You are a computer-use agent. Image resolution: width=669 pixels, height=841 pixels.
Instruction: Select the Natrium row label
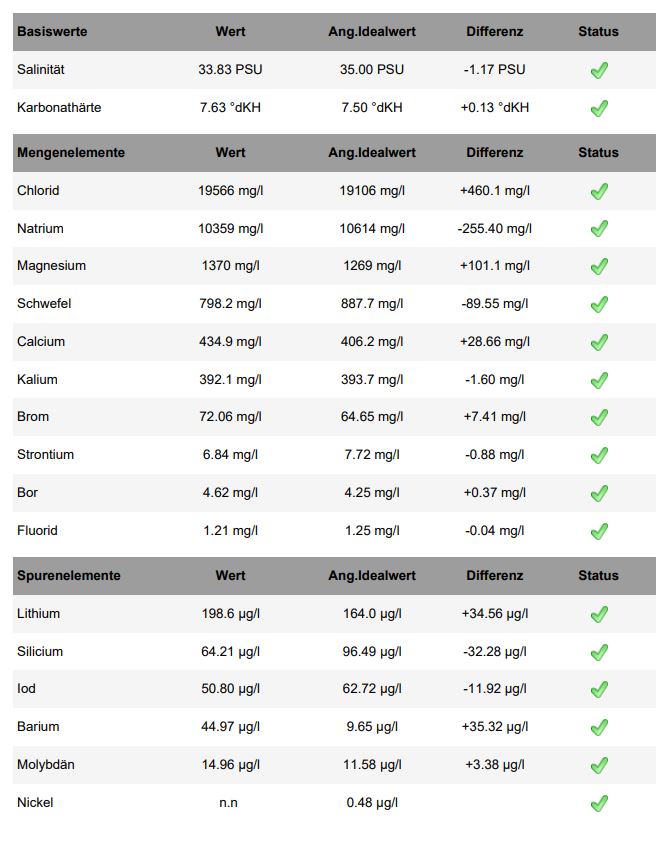pyautogui.click(x=40, y=229)
